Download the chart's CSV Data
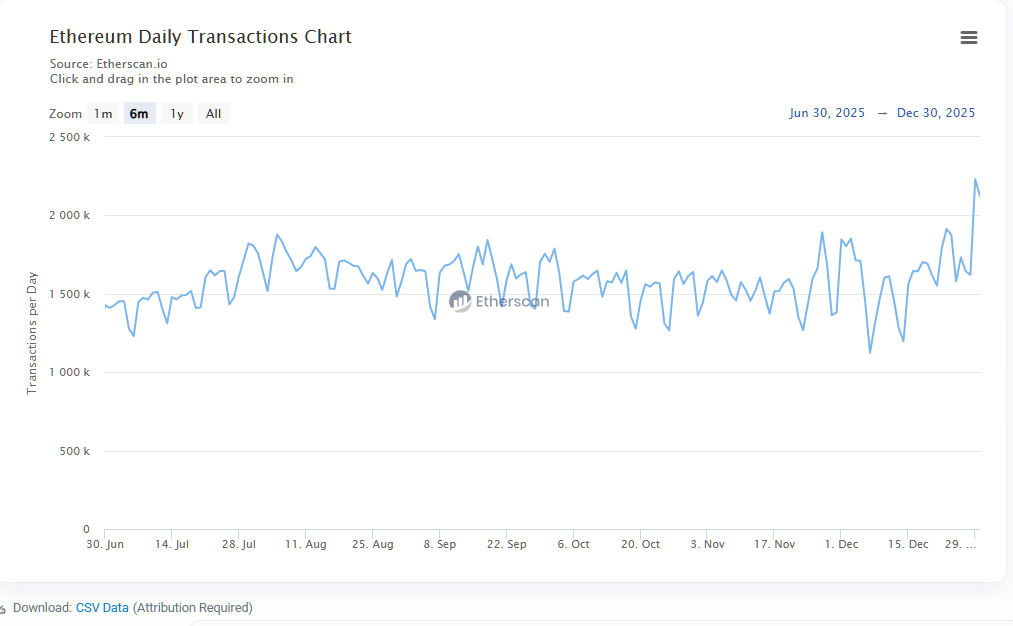 [x=102, y=607]
